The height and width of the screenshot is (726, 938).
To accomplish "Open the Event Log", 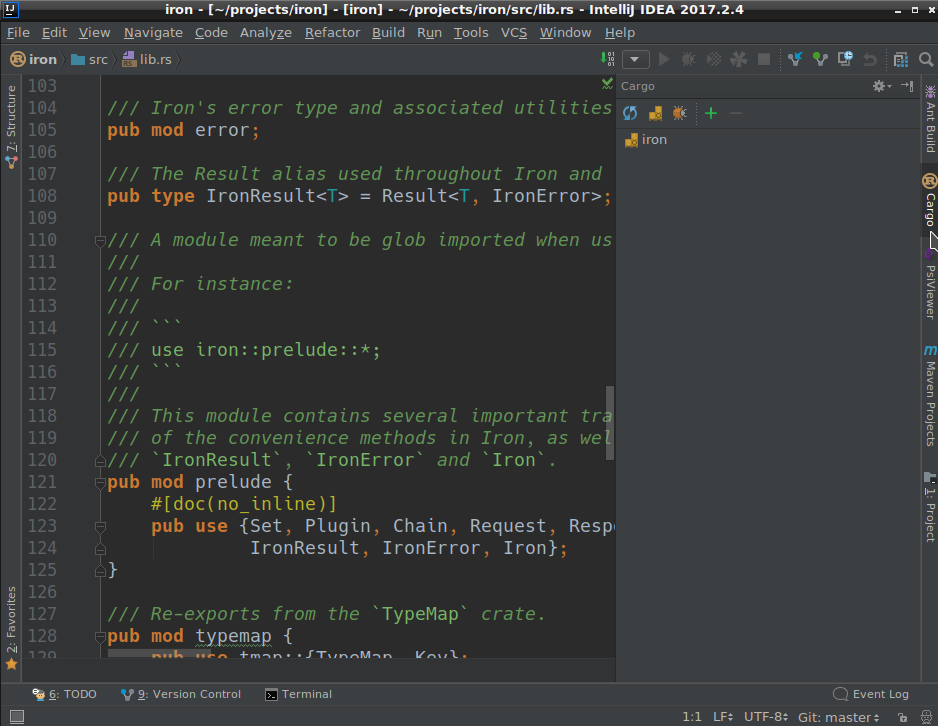I will click(871, 694).
